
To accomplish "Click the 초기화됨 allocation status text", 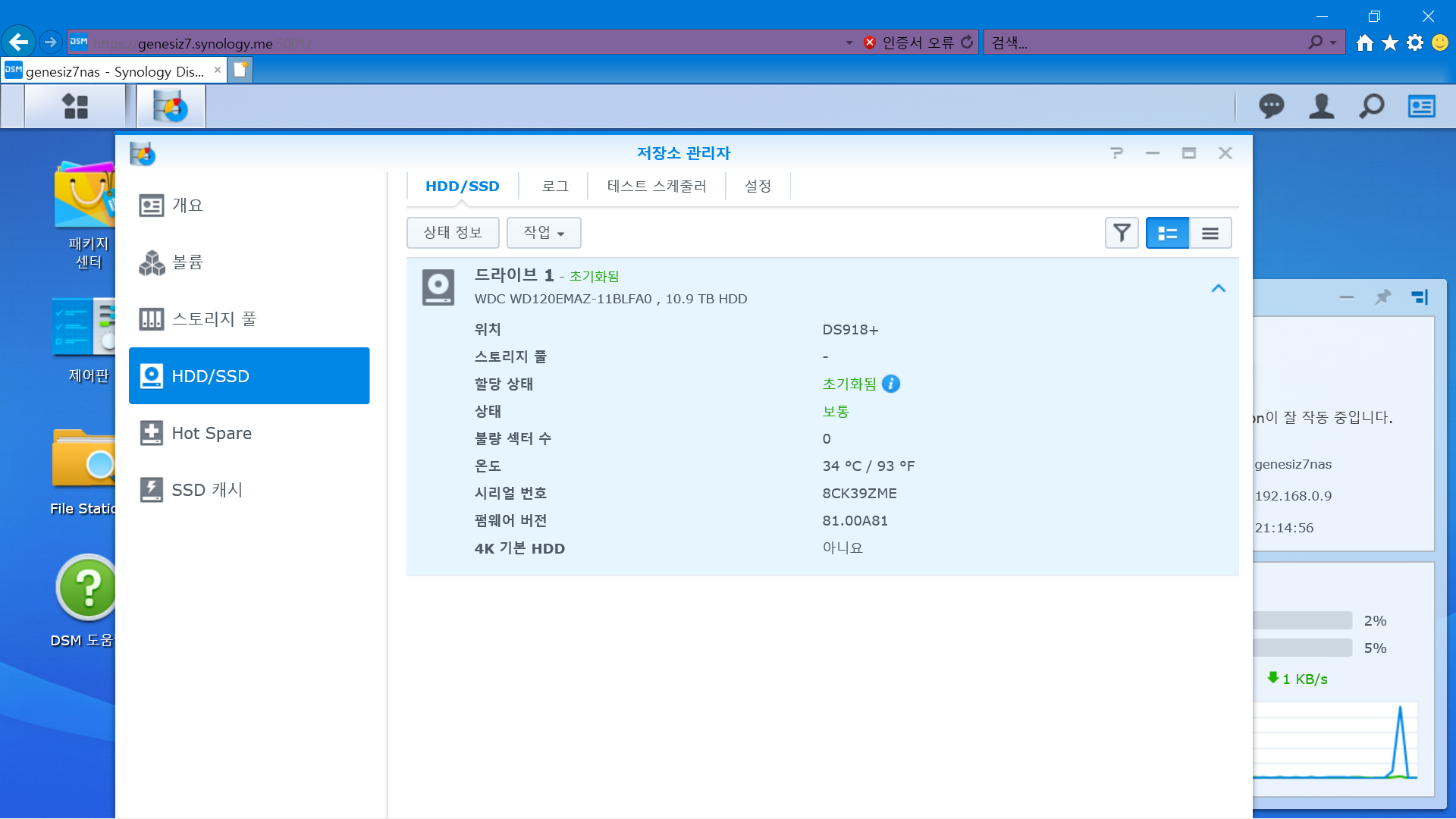I will click(x=849, y=384).
